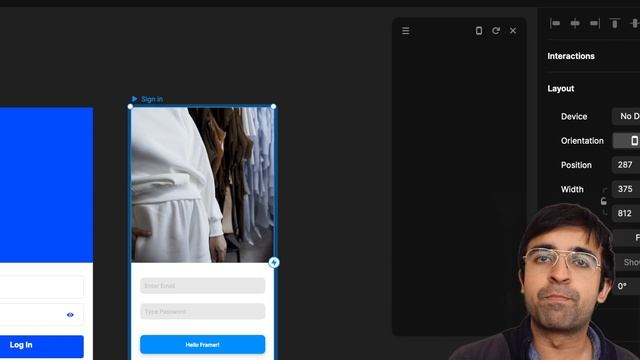Image resolution: width=640 pixels, height=360 pixels.
Task: Click the Width field showing 375
Action: [x=626, y=189]
